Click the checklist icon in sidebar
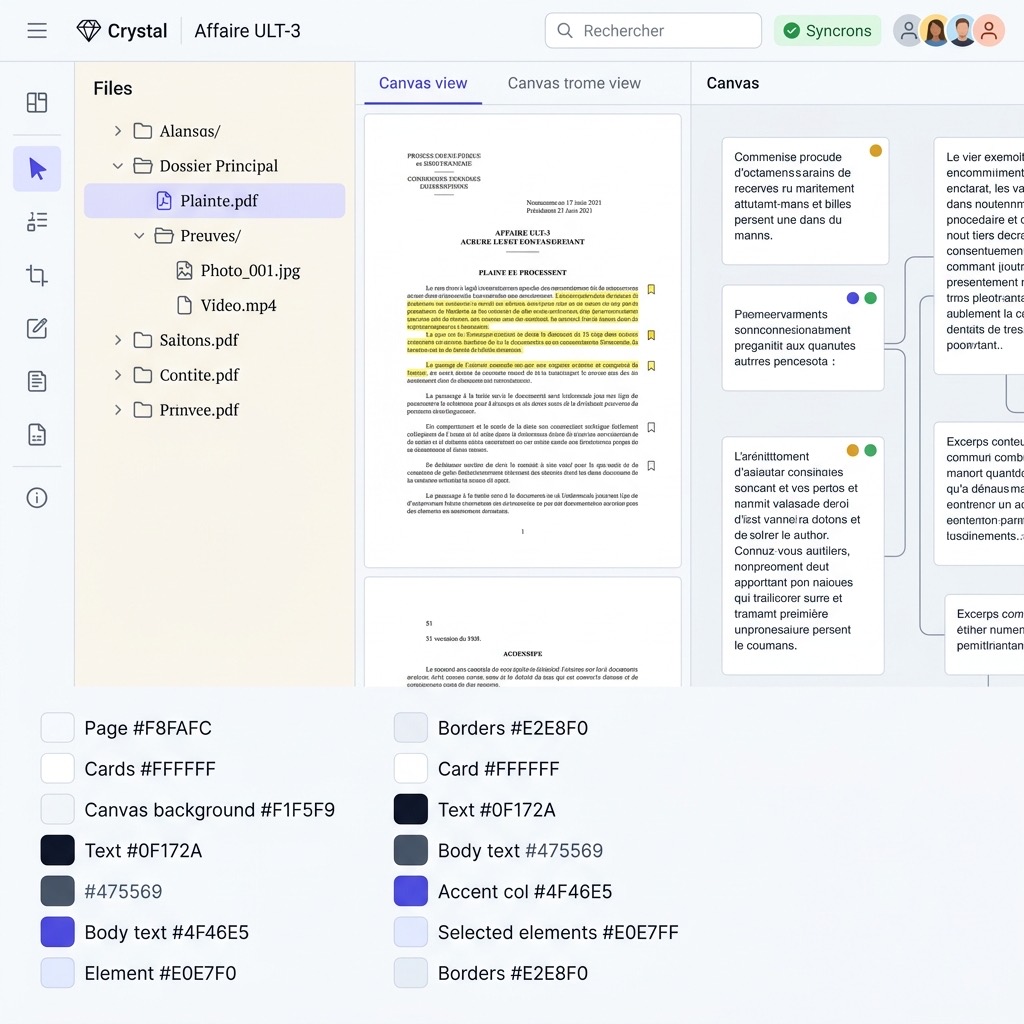The width and height of the screenshot is (1024, 1024). click(37, 221)
